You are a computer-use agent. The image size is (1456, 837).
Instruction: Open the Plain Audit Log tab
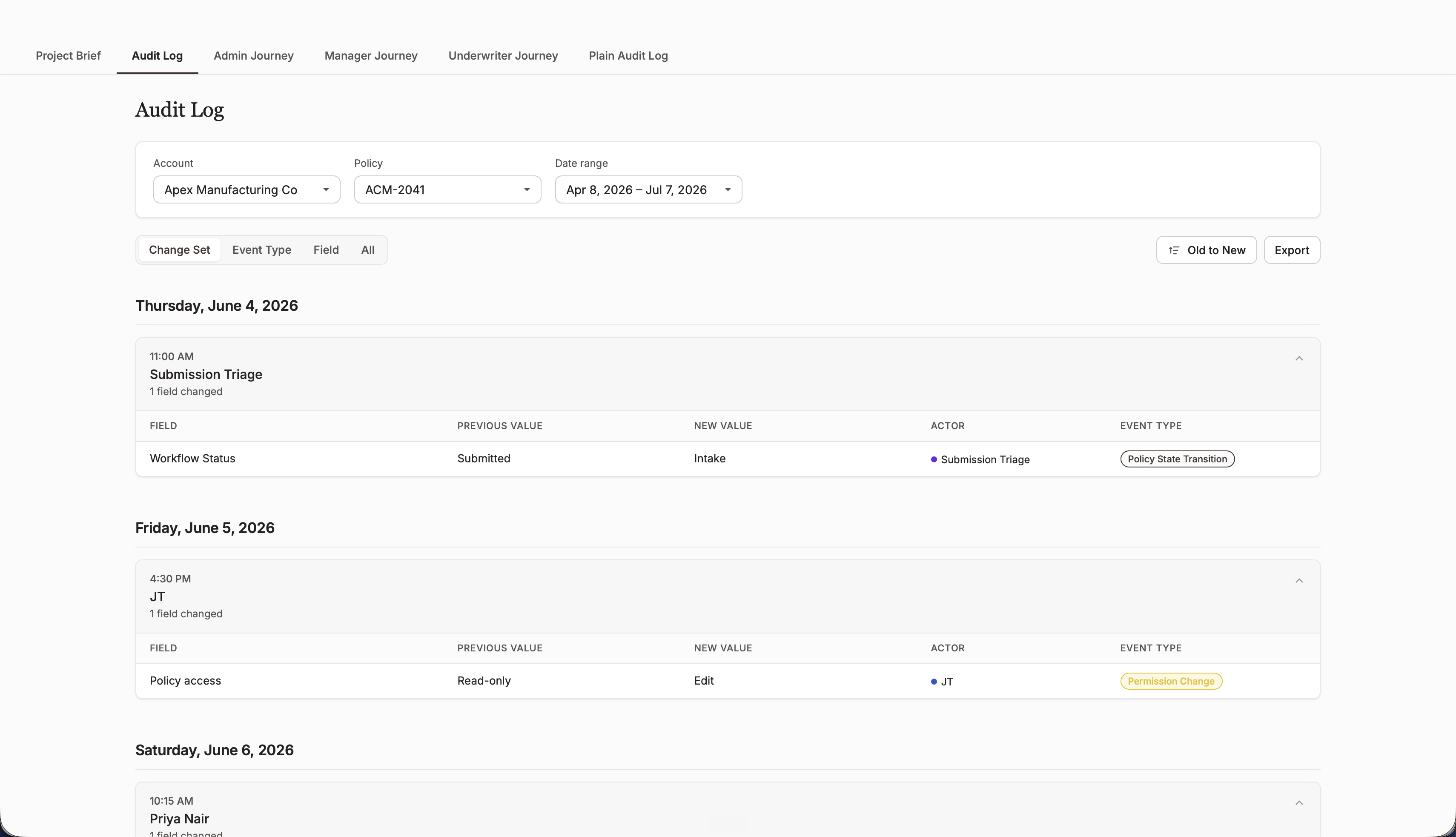(628, 56)
